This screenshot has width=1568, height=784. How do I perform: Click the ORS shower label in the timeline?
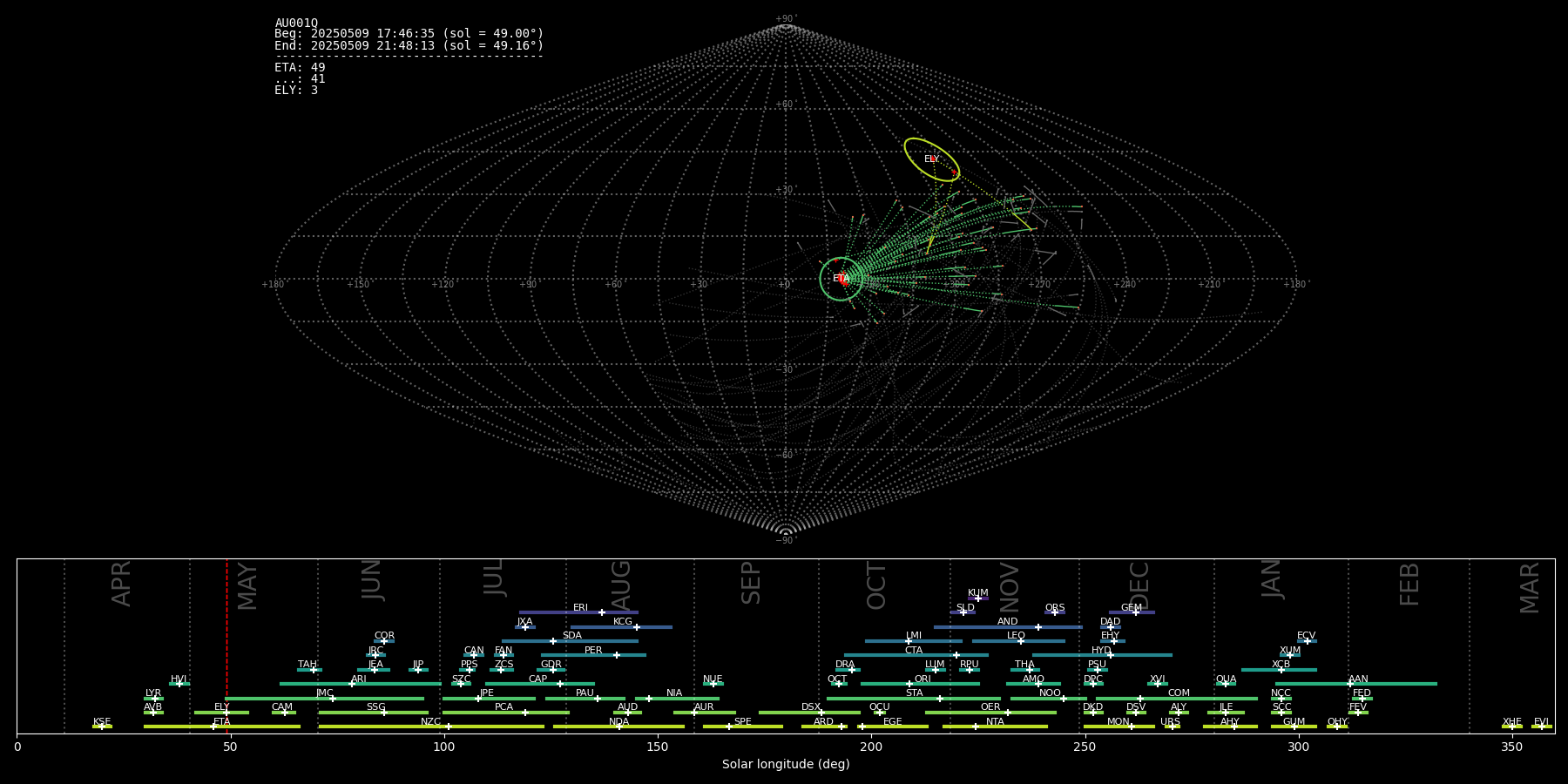[1055, 608]
